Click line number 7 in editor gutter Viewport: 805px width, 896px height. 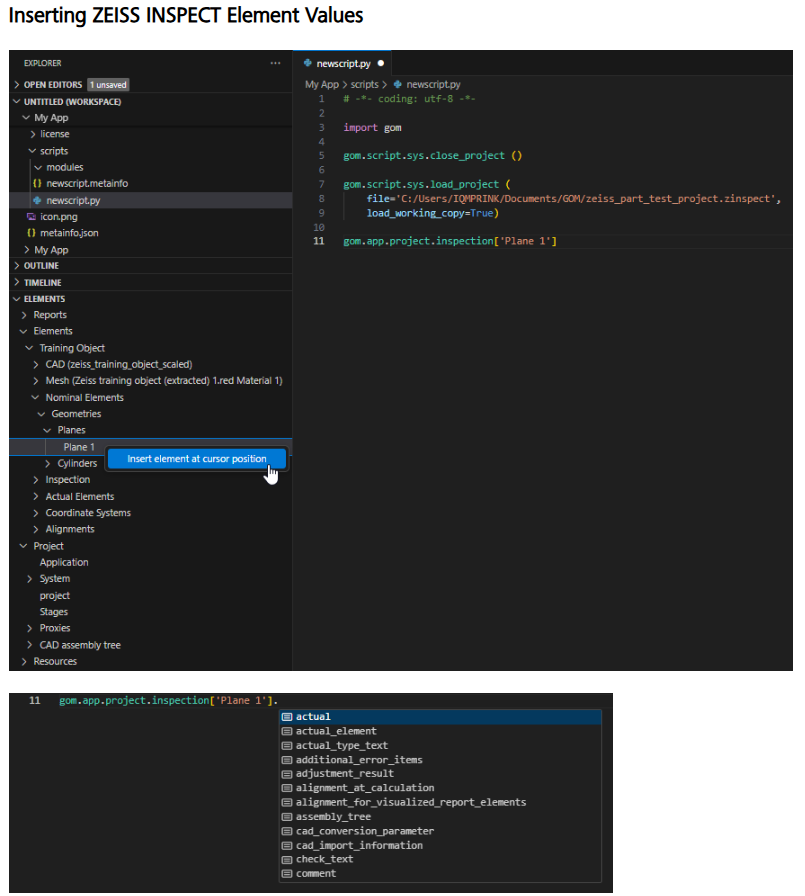321,184
